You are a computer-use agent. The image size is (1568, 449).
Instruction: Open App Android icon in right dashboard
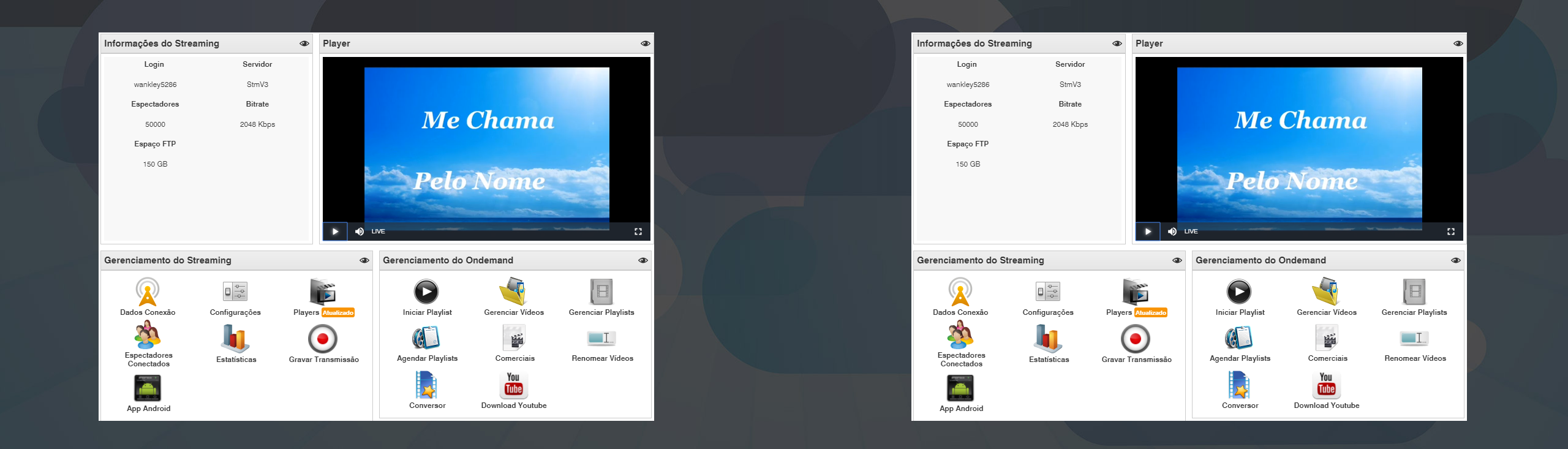pyautogui.click(x=960, y=388)
